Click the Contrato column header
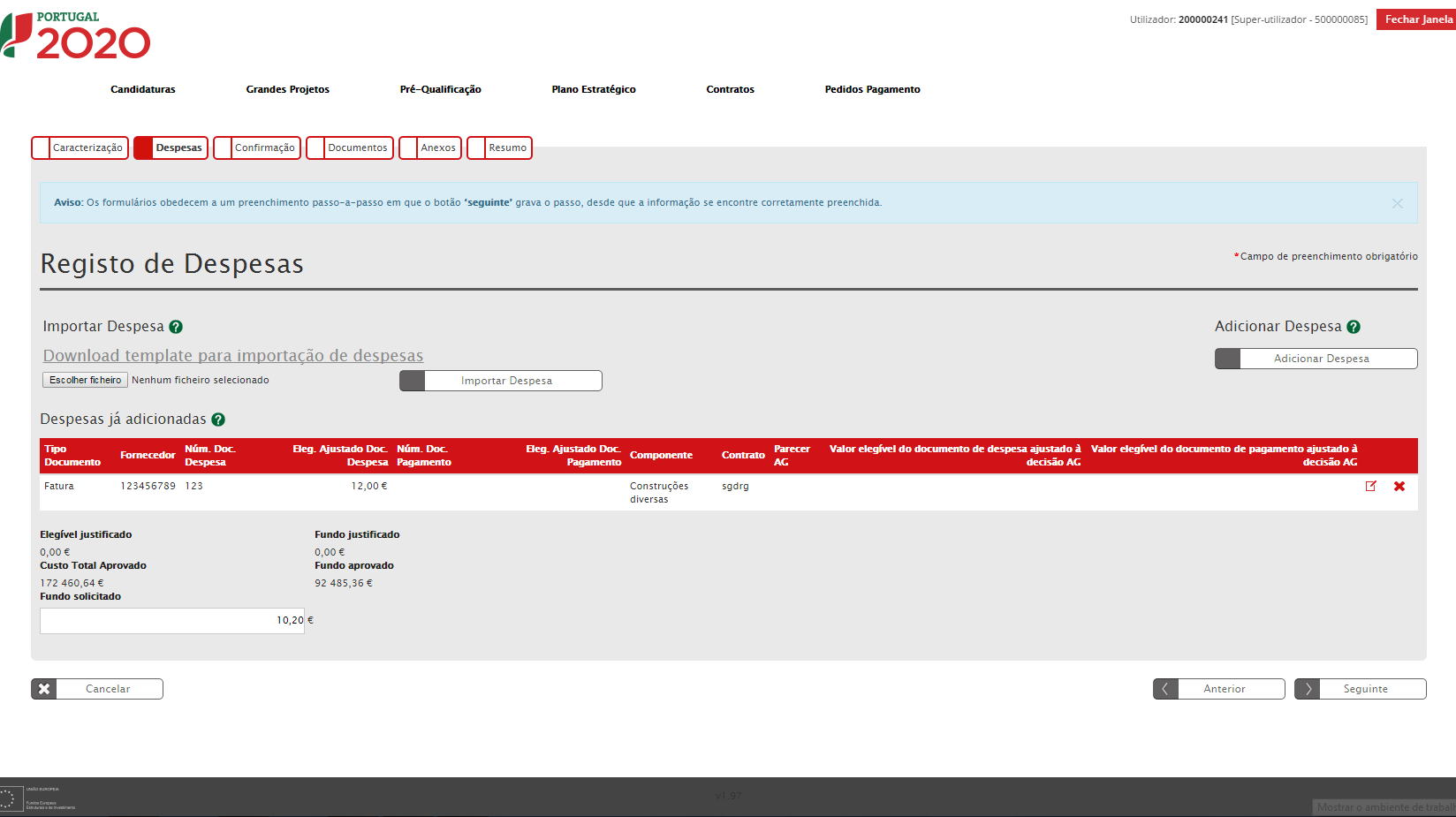Image resolution: width=1456 pixels, height=817 pixels. [743, 456]
